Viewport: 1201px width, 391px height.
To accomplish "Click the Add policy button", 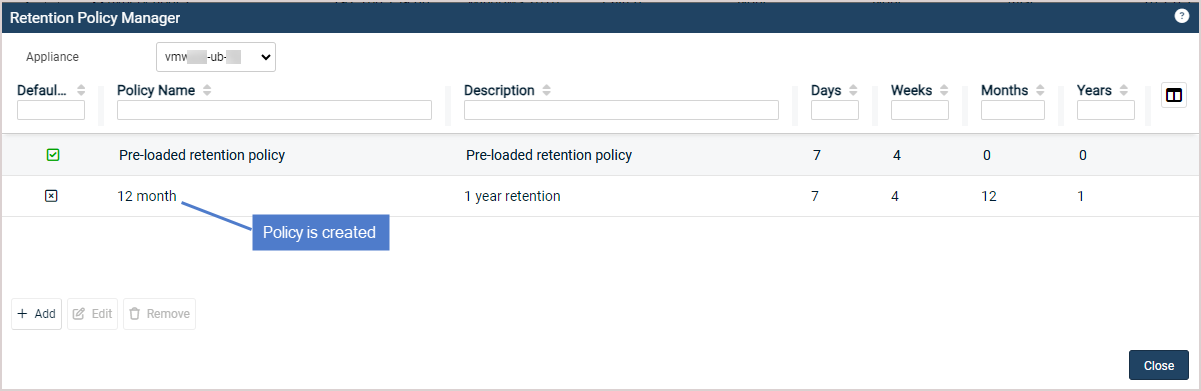I will coord(37,314).
